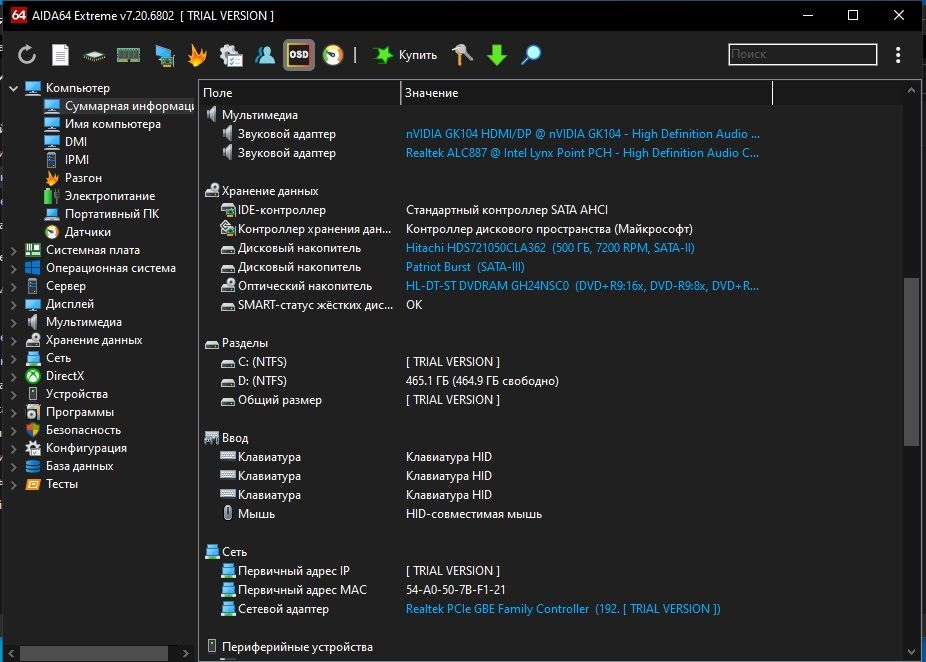Screen dimensions: 926x662
Task: Select the Сеть tree item
Action: 48,358
